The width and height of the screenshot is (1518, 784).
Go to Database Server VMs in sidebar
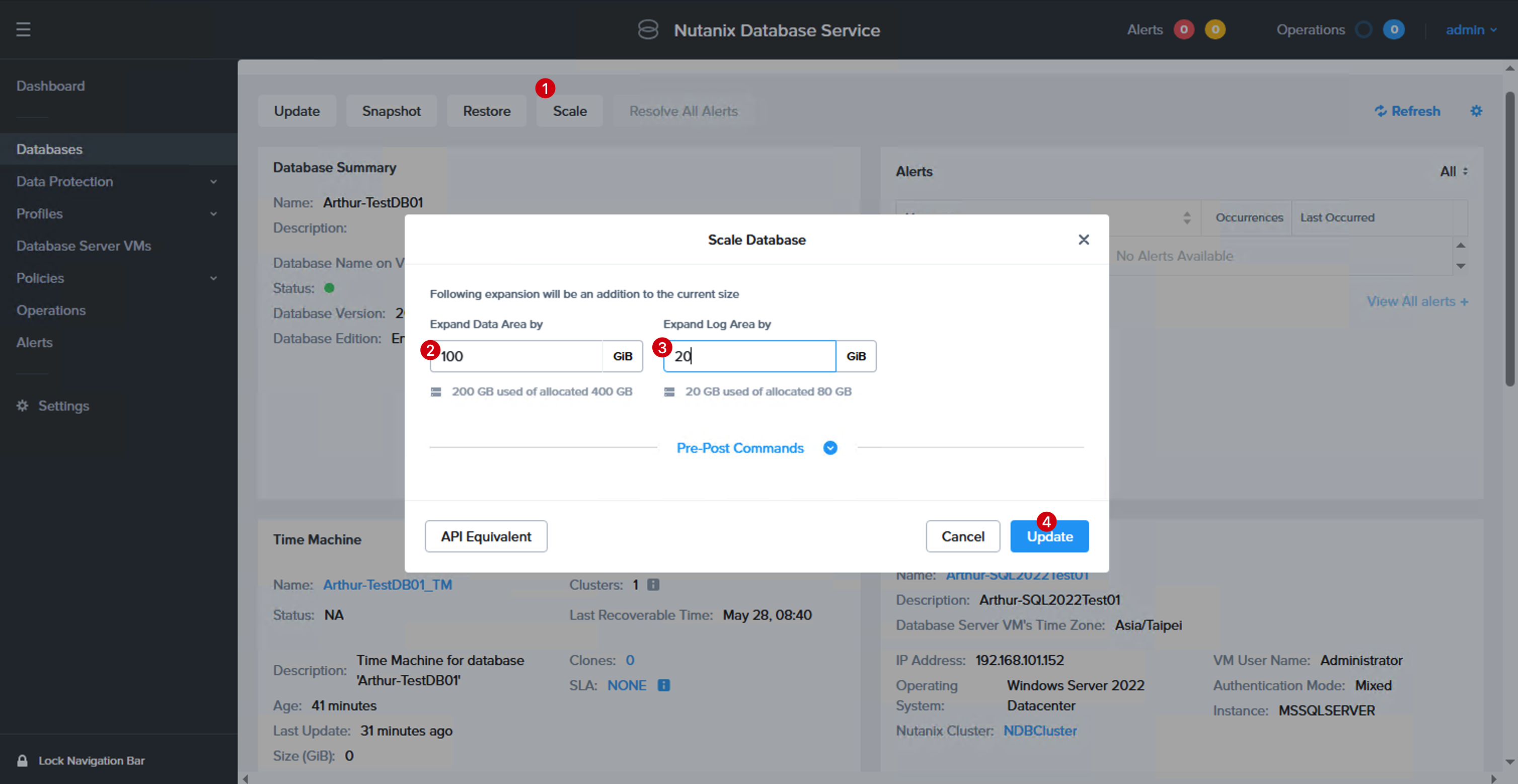tap(84, 246)
